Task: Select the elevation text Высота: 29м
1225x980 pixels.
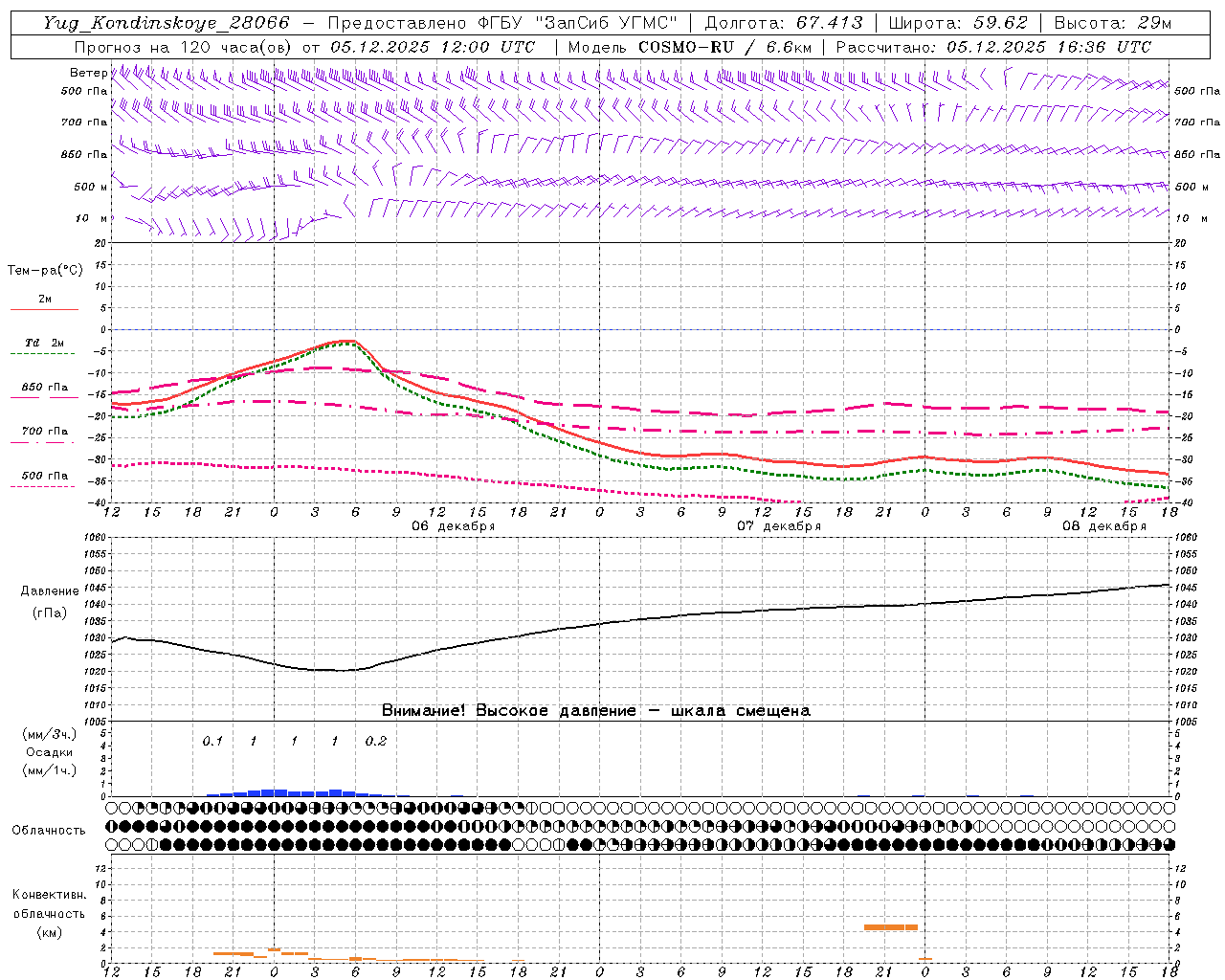Action: 1113,23
